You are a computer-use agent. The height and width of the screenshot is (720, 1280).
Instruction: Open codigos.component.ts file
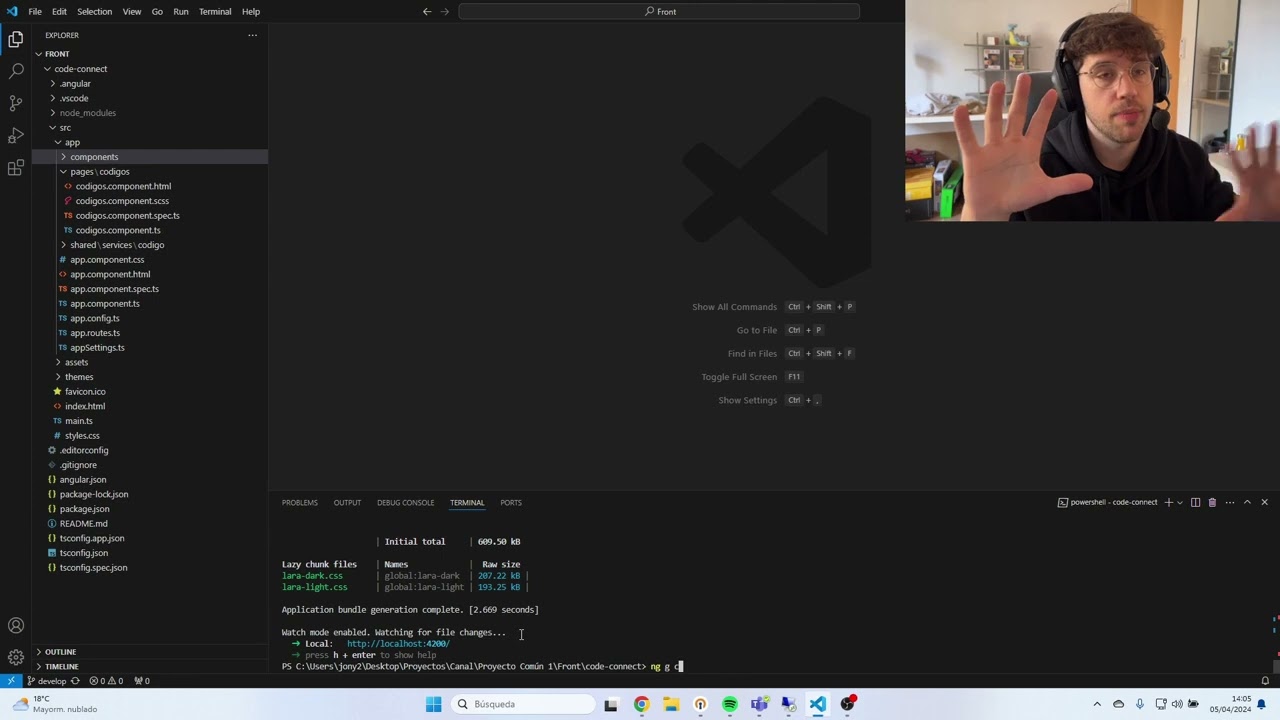[x=118, y=230]
